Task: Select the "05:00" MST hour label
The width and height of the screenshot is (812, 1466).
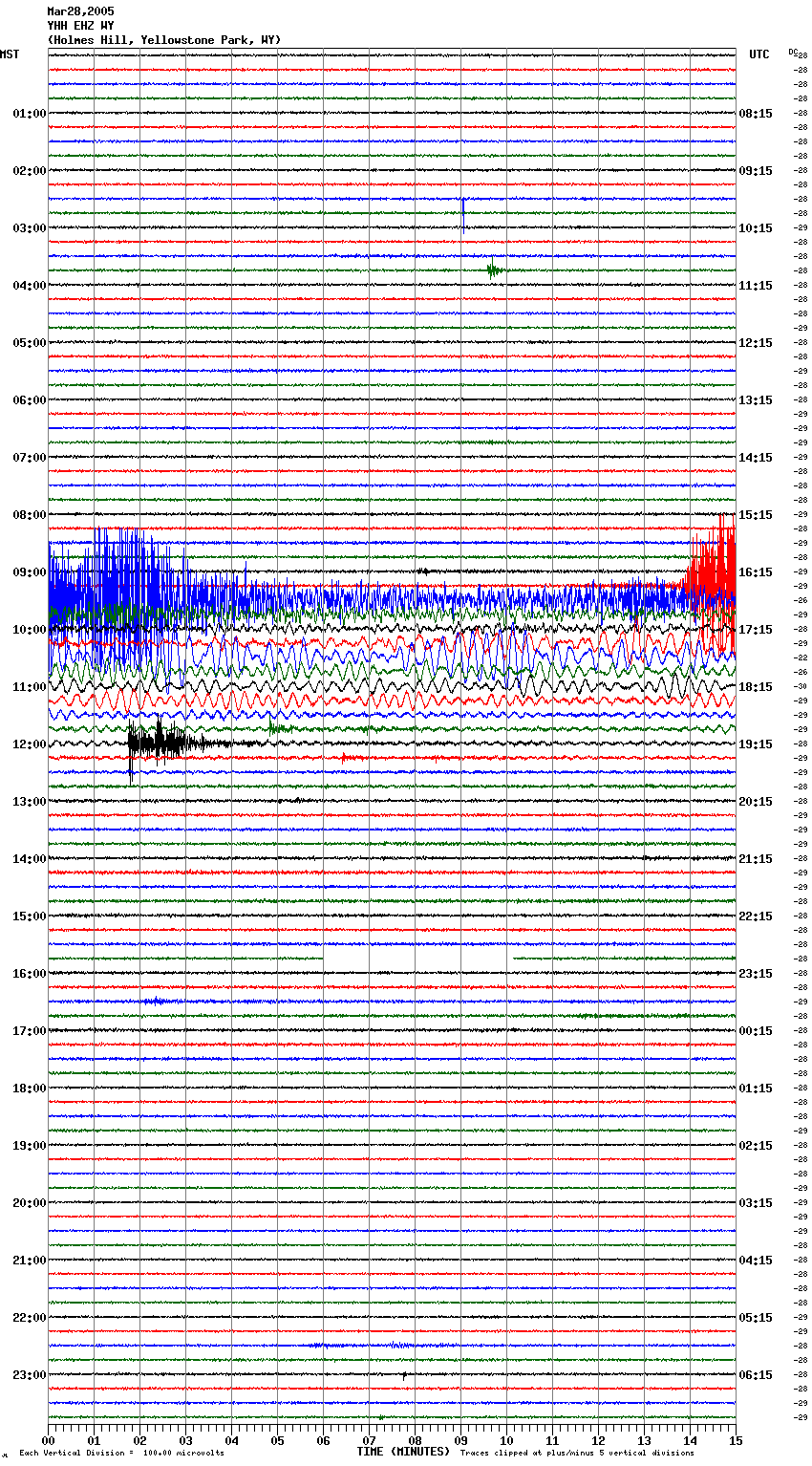Action: pyautogui.click(x=30, y=343)
